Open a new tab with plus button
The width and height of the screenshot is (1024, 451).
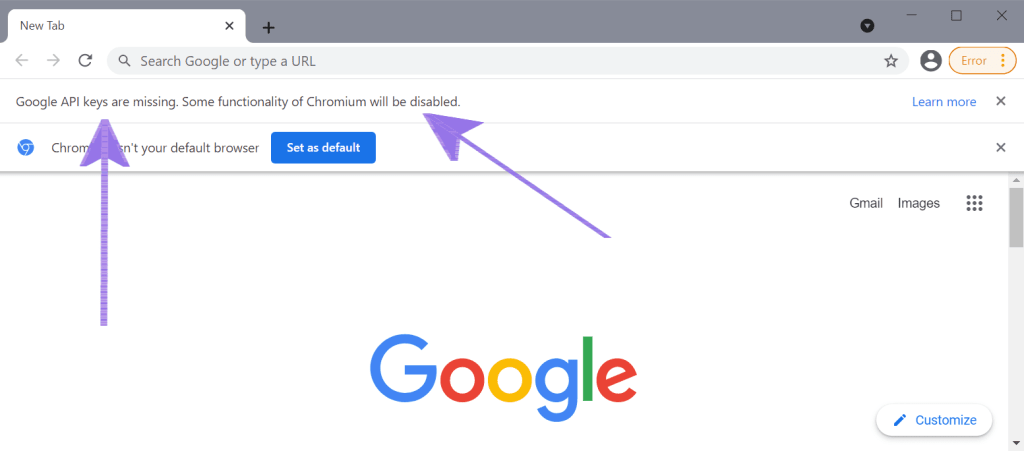click(268, 27)
